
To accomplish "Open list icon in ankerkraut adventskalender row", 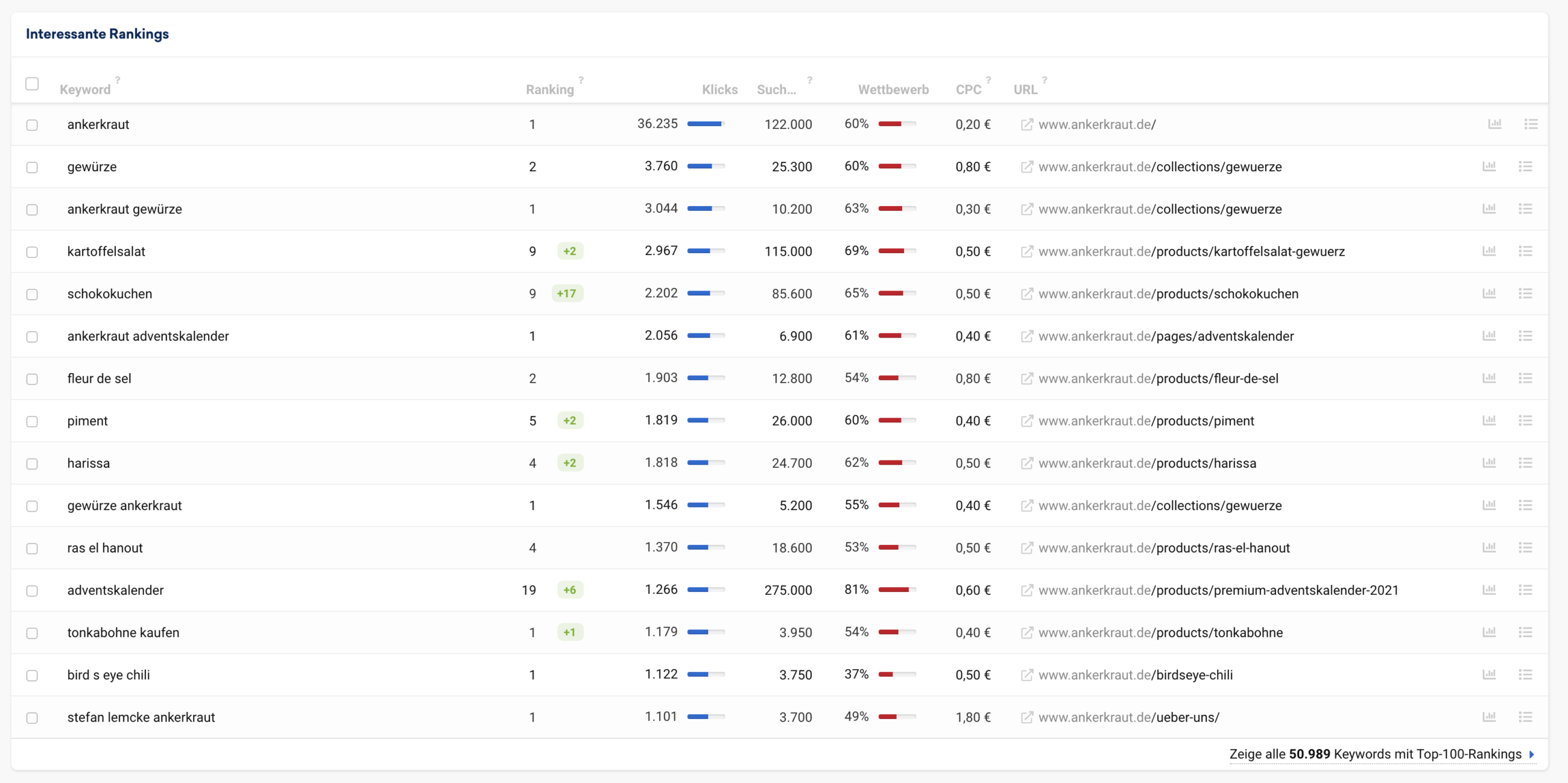I will tap(1525, 335).
